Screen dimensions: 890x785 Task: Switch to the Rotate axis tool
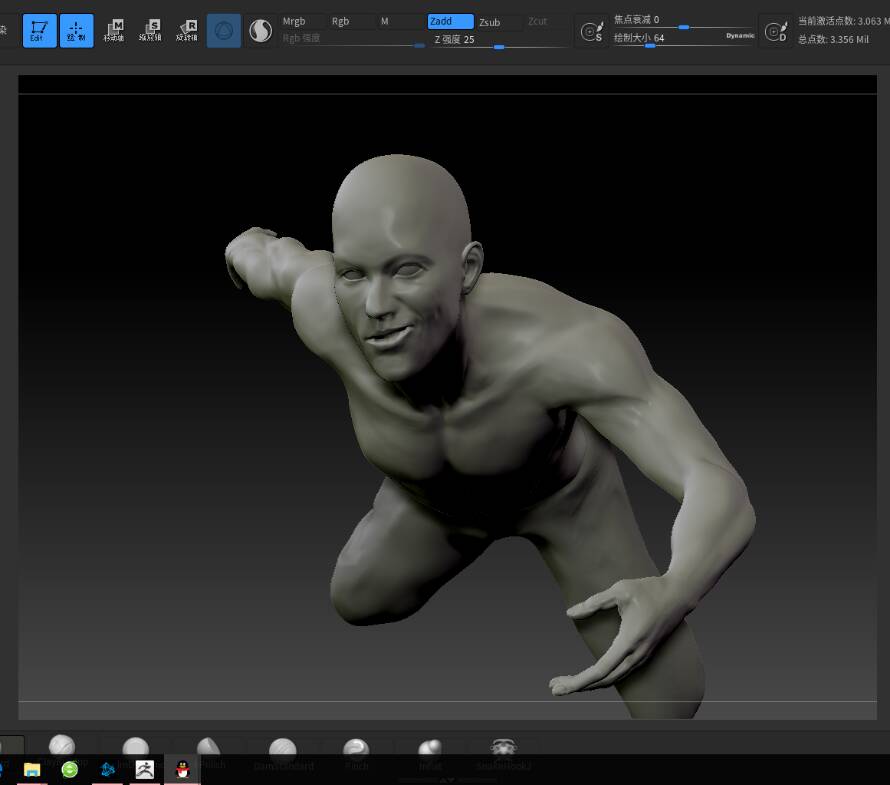point(186,30)
